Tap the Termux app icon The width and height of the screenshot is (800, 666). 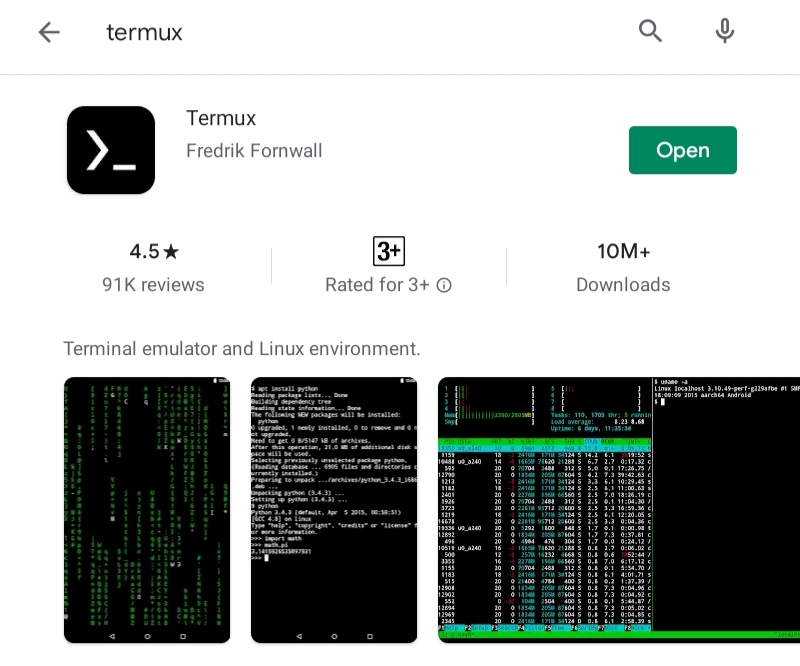[111, 150]
